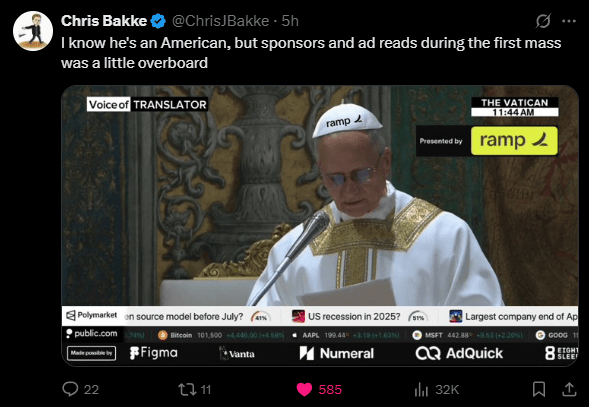Open the three-dot more options menu
The width and height of the screenshot is (589, 407).
pos(569,21)
